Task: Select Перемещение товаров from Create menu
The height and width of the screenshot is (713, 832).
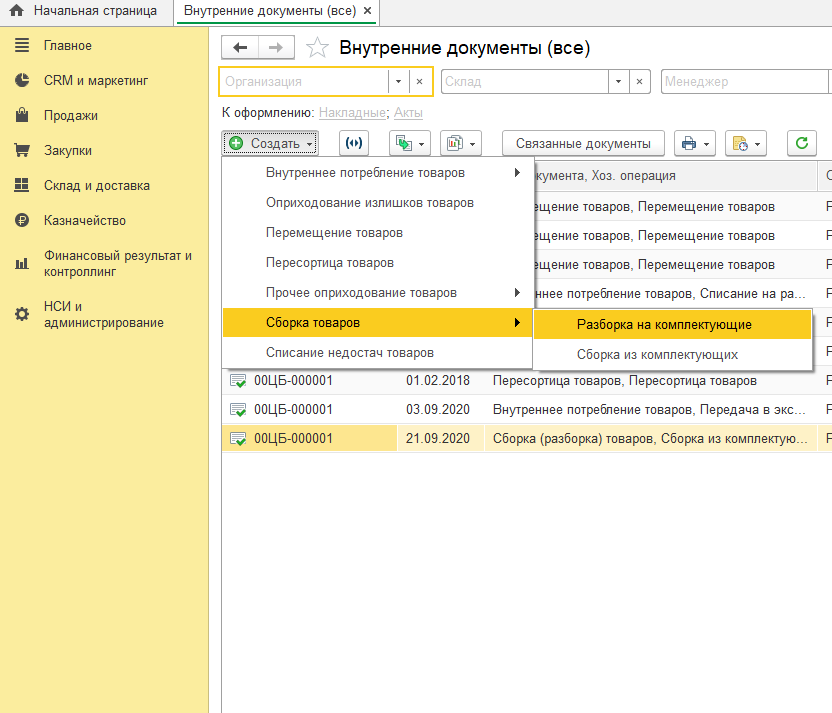Action: pos(334,233)
